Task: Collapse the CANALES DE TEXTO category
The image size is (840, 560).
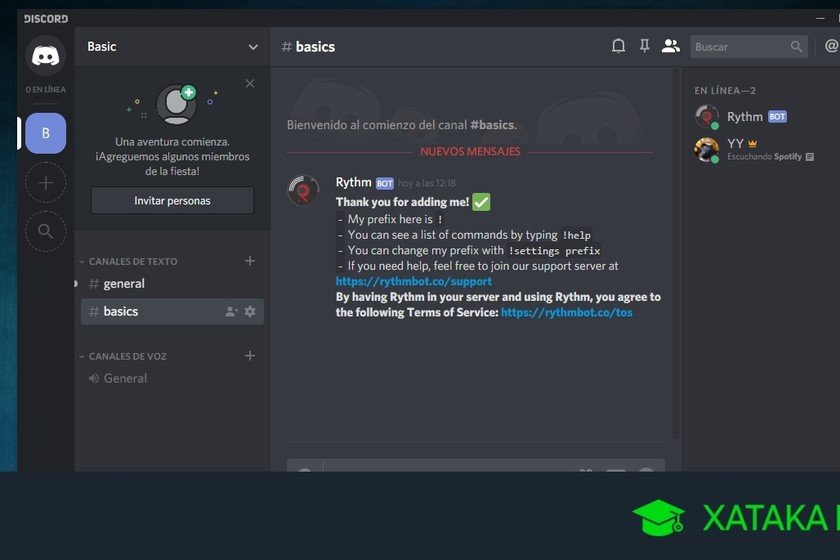Action: click(x=129, y=262)
